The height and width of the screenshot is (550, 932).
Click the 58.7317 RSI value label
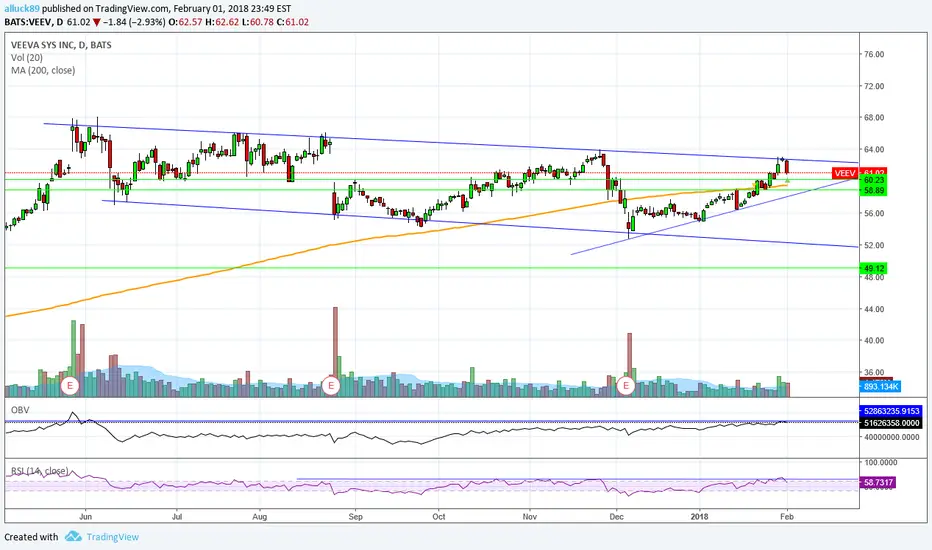878,482
